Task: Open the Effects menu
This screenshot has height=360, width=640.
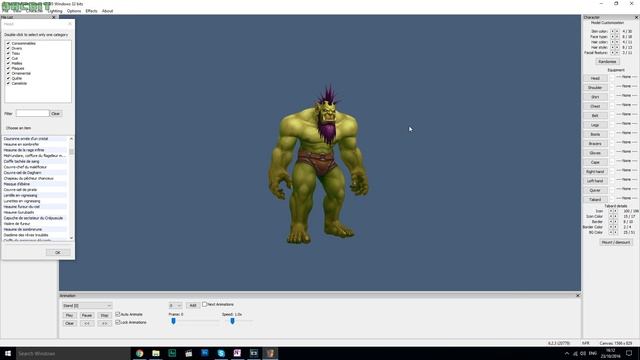Action: pyautogui.click(x=91, y=11)
